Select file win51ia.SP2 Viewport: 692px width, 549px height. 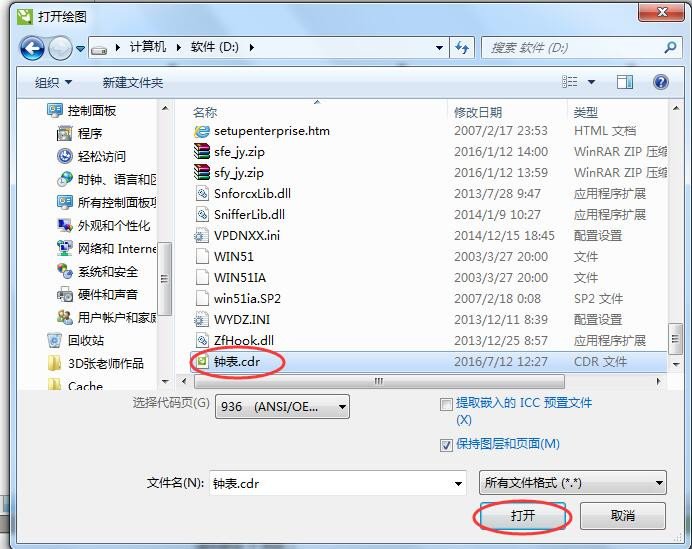pos(247,299)
